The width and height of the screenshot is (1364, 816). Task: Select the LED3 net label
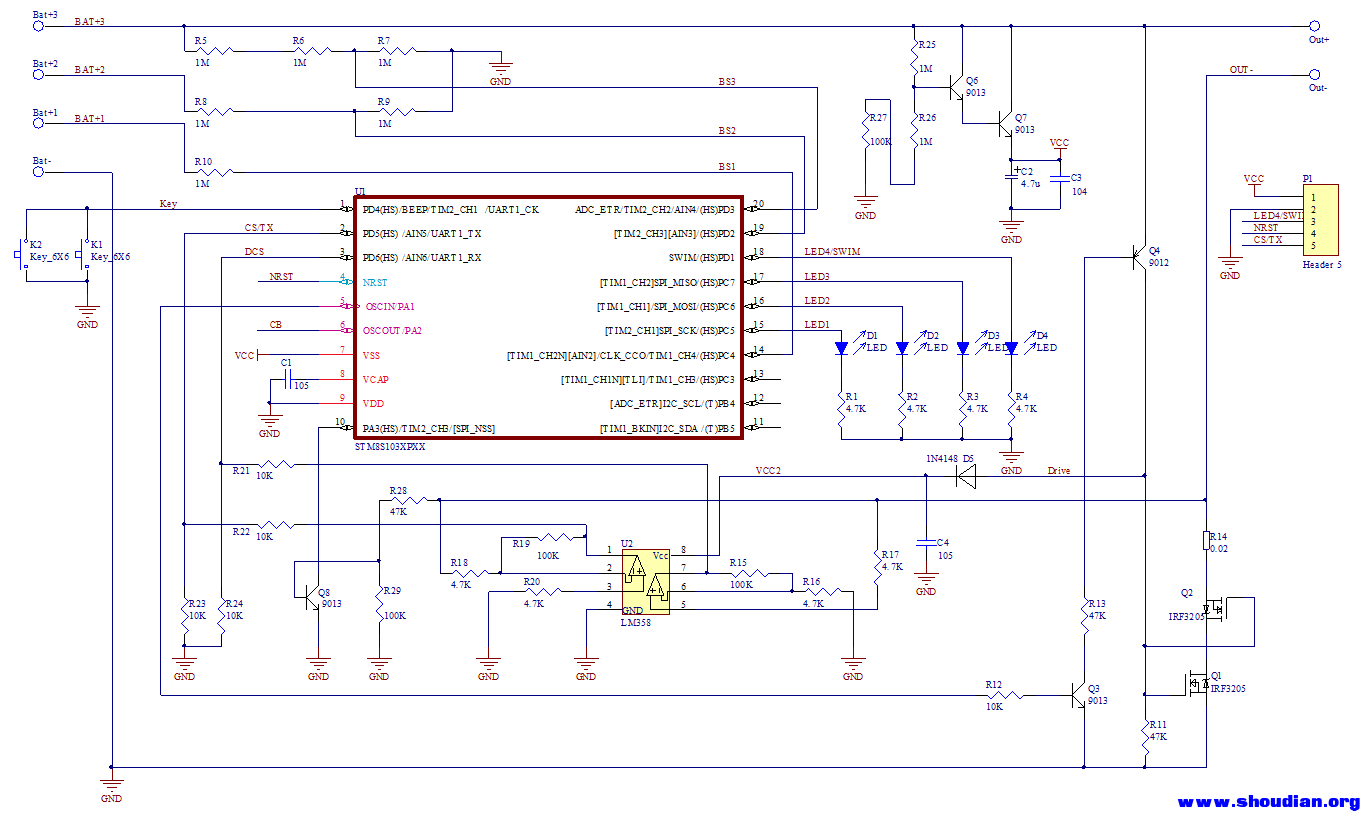pyautogui.click(x=817, y=276)
